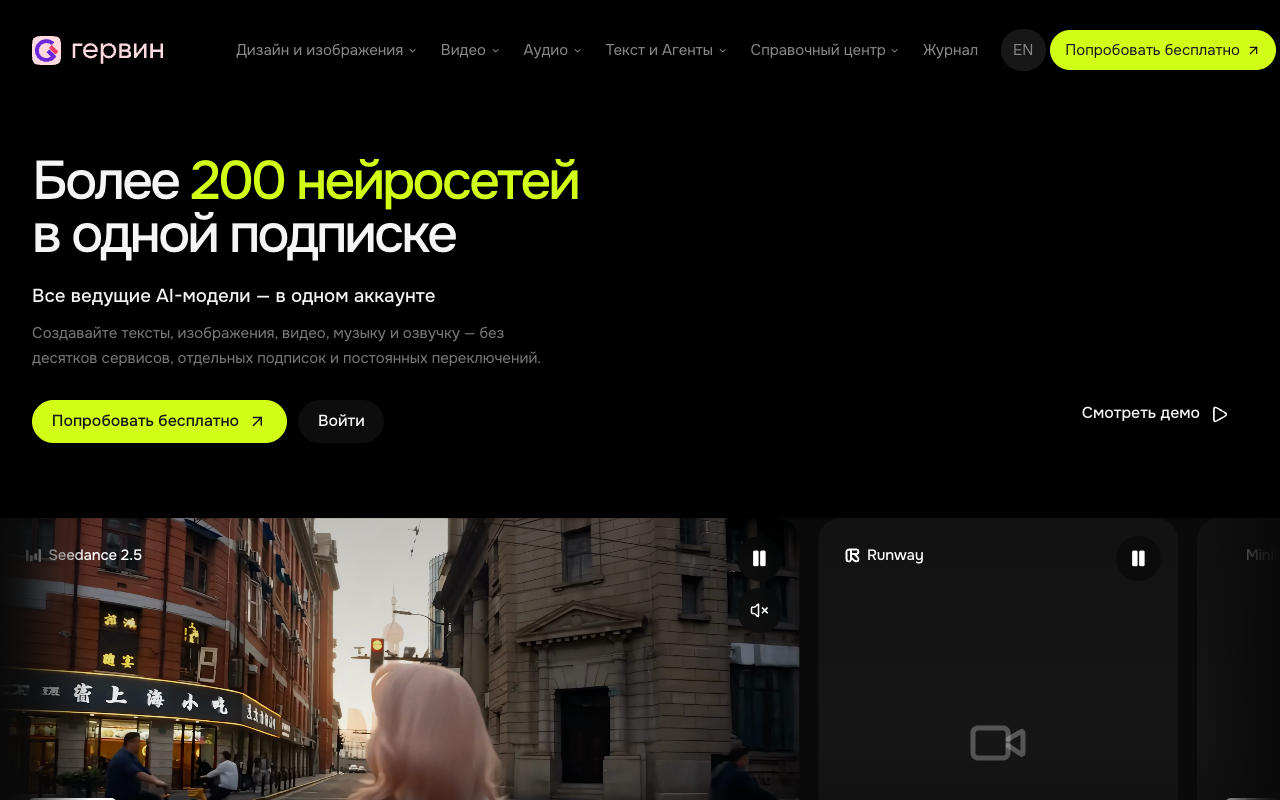Viewport: 1280px width, 800px height.
Task: Go to the Журнал page
Action: (950, 50)
